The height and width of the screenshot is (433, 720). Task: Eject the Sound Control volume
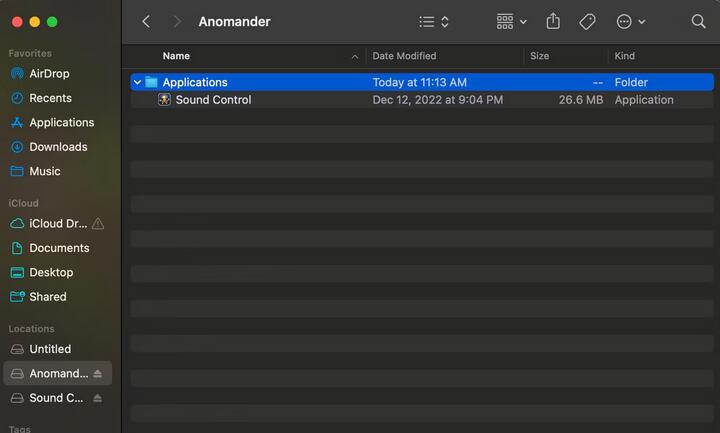[x=97, y=398]
